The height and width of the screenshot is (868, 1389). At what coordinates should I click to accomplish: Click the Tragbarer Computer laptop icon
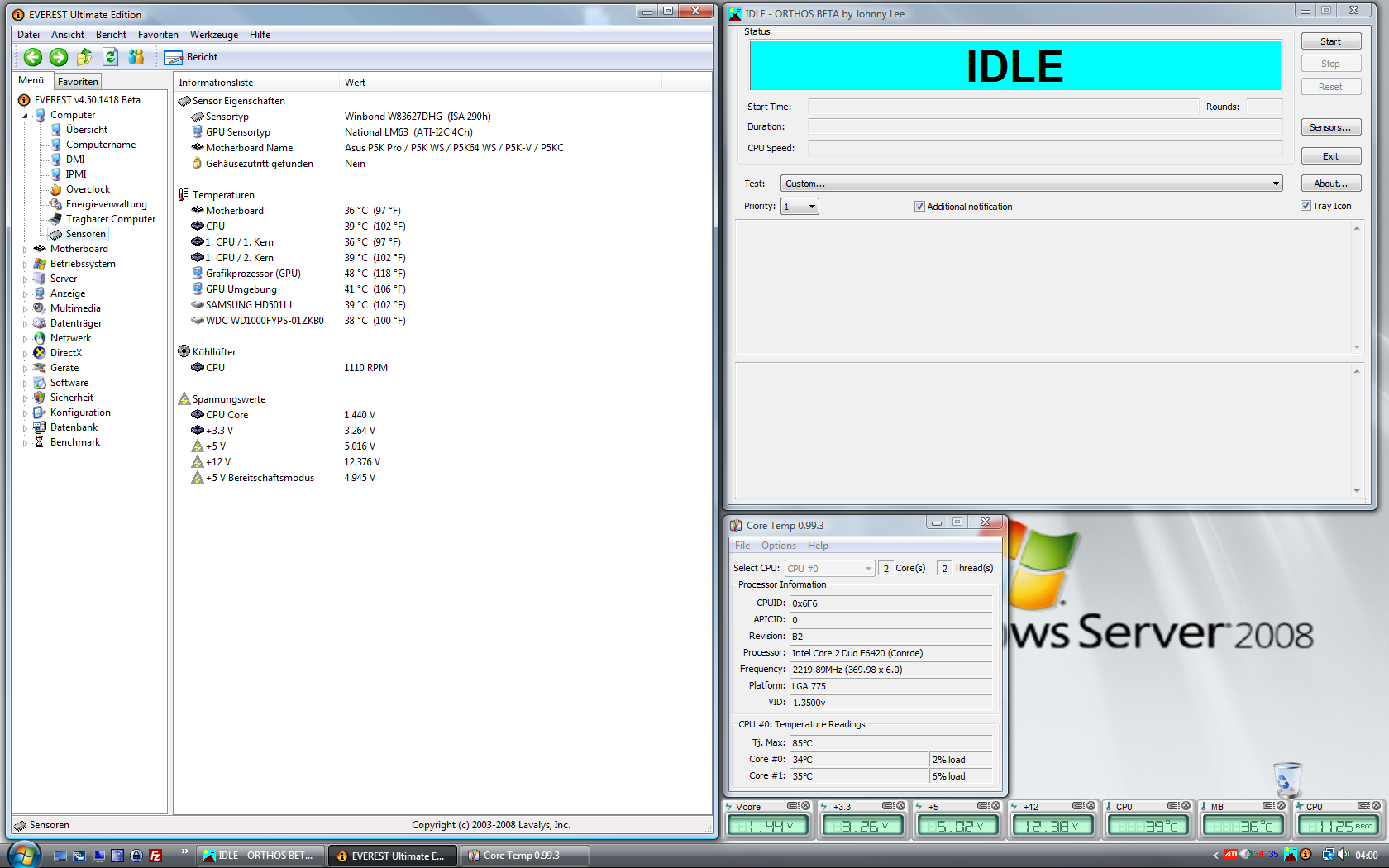pyautogui.click(x=56, y=219)
